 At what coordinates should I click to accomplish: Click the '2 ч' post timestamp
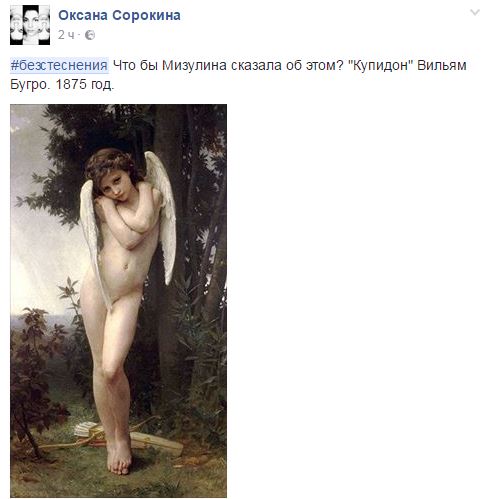(x=66, y=35)
